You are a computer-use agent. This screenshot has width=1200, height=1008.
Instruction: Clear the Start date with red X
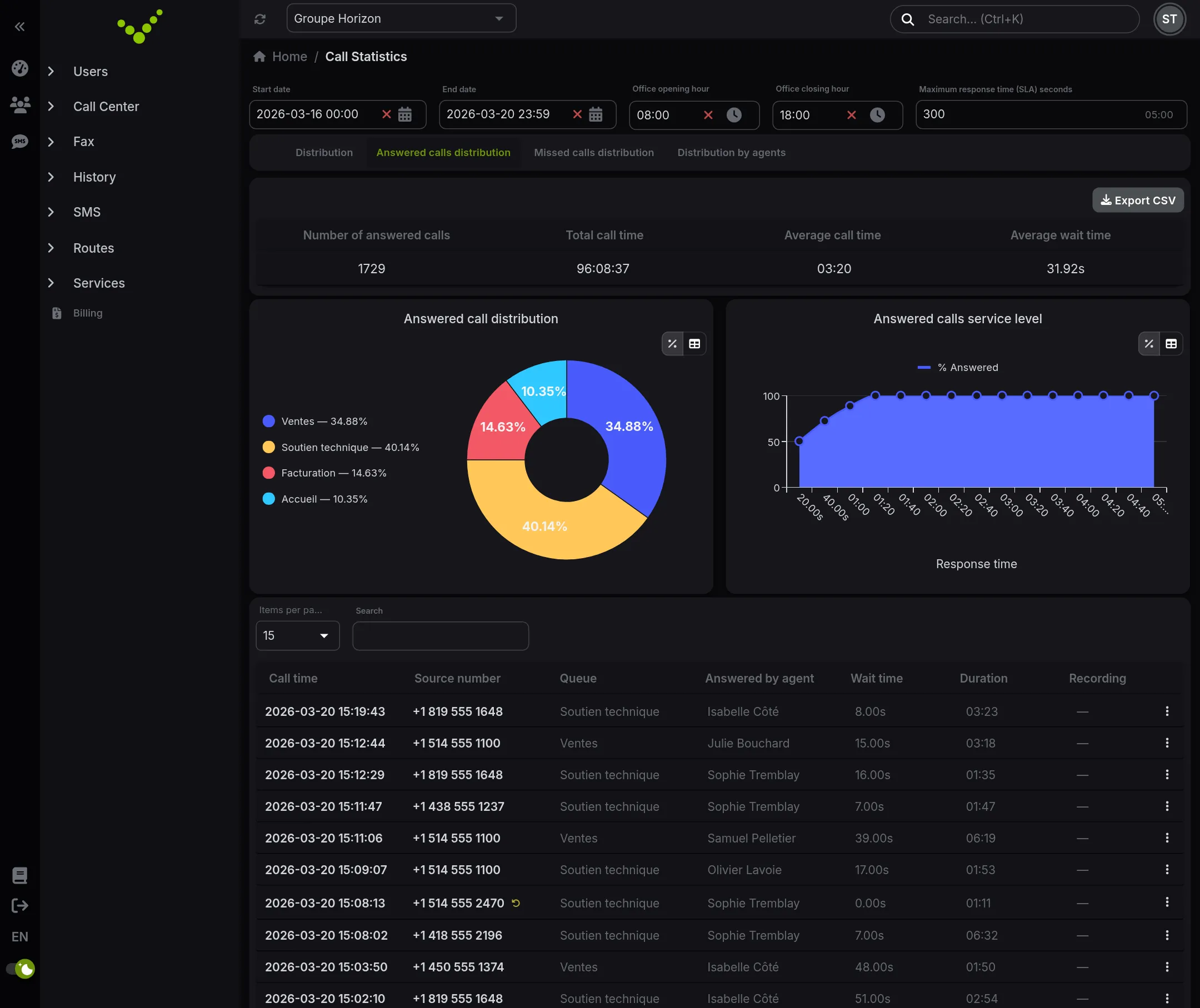[x=387, y=114]
